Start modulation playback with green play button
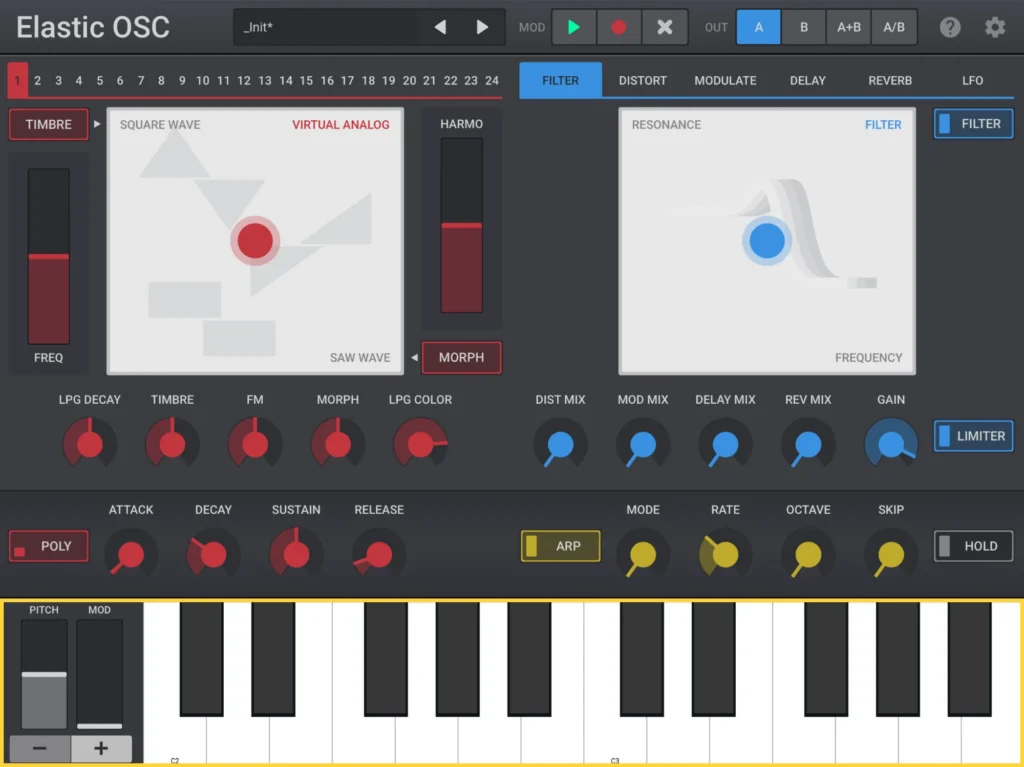Viewport: 1024px width, 767px height. click(x=574, y=27)
